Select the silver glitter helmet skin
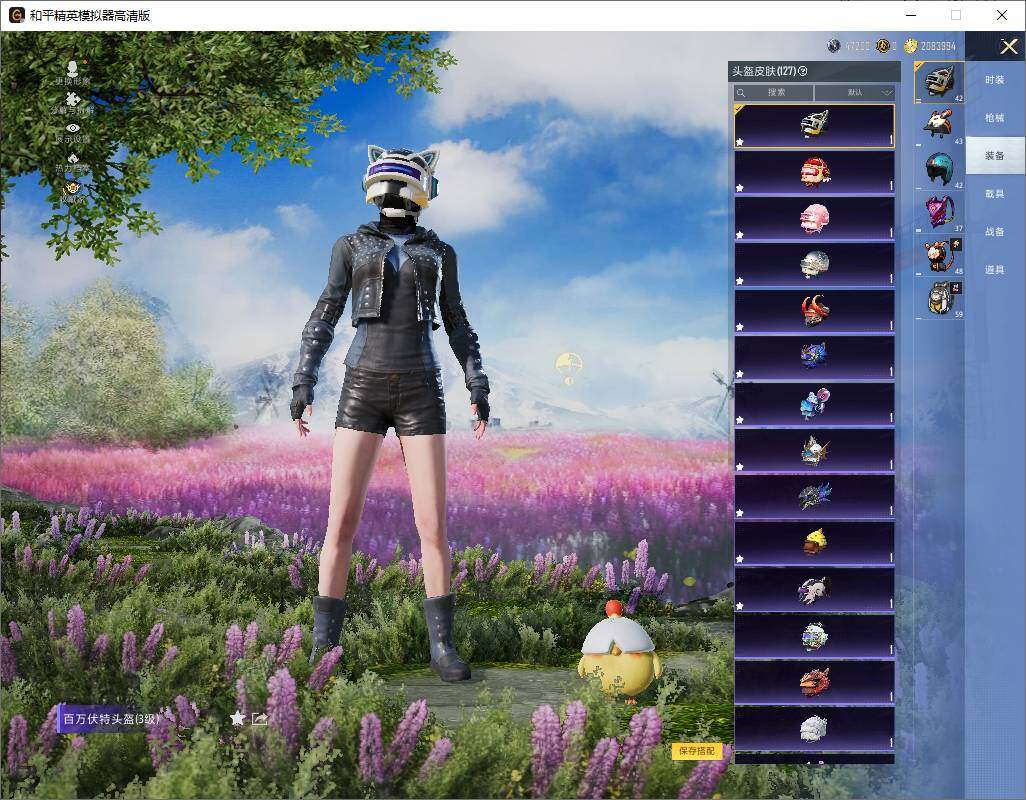 pos(814,265)
